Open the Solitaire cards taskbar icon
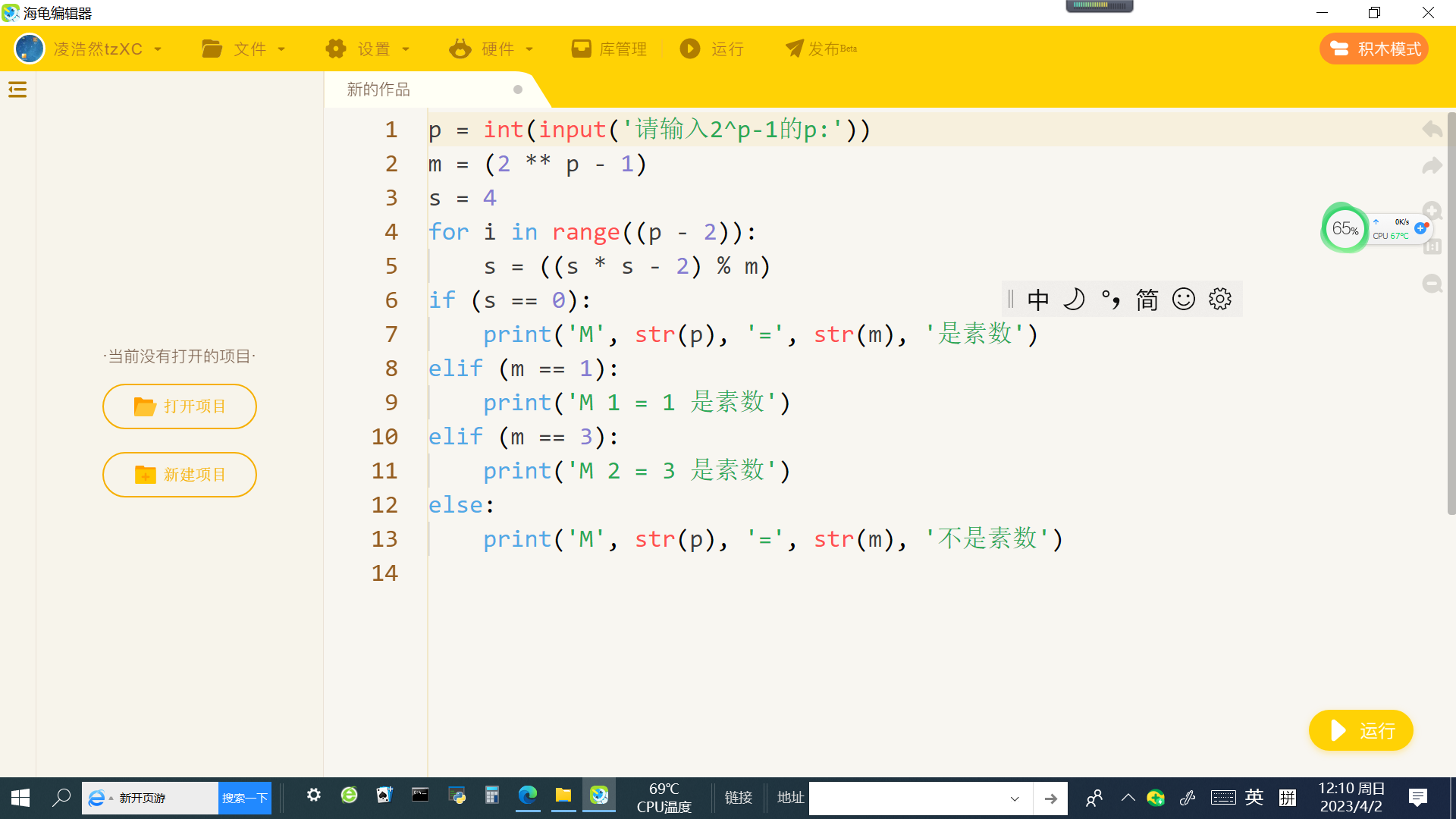1456x819 pixels. pos(384,795)
